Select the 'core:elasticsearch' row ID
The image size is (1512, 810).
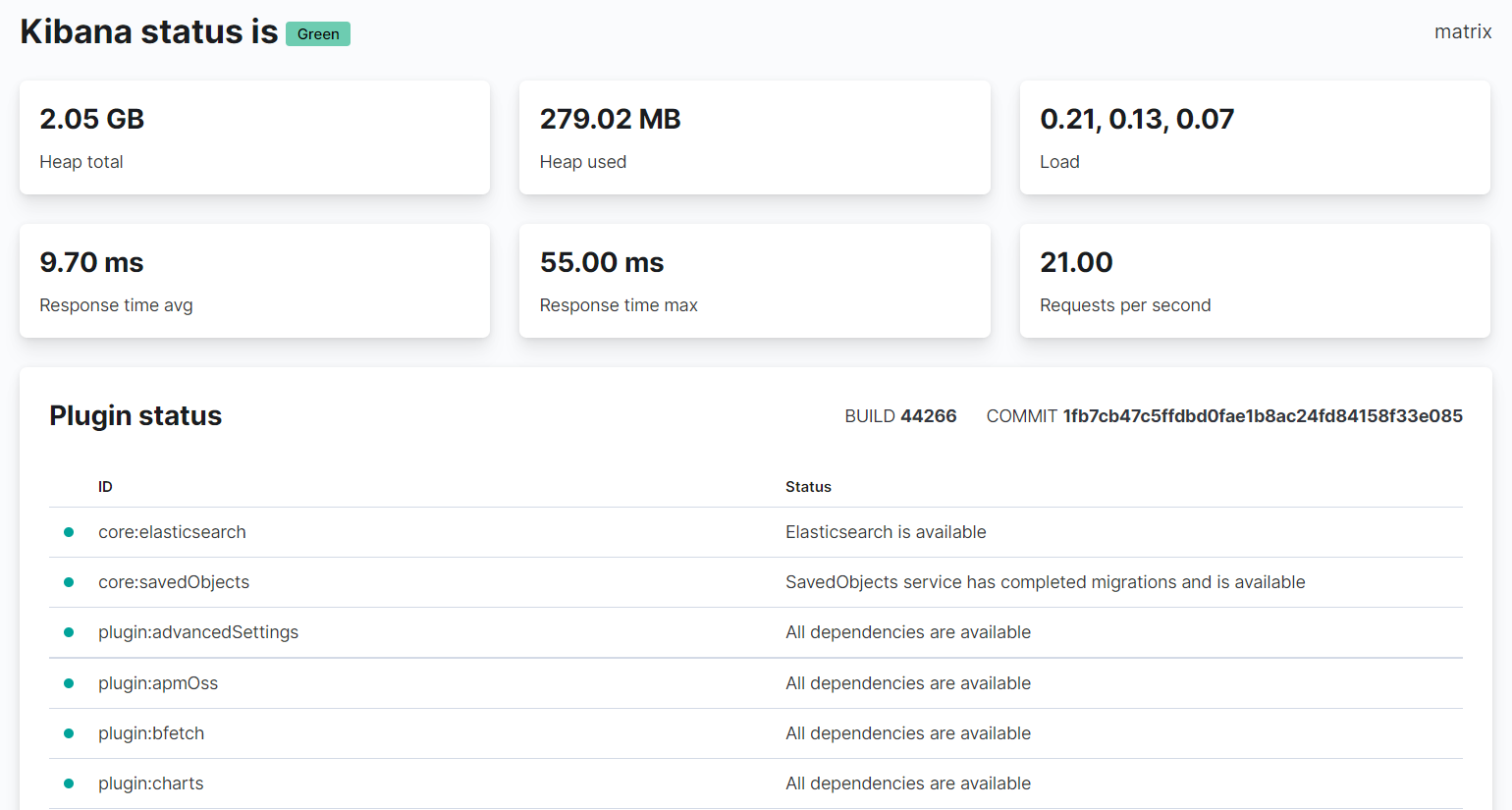pos(172,532)
